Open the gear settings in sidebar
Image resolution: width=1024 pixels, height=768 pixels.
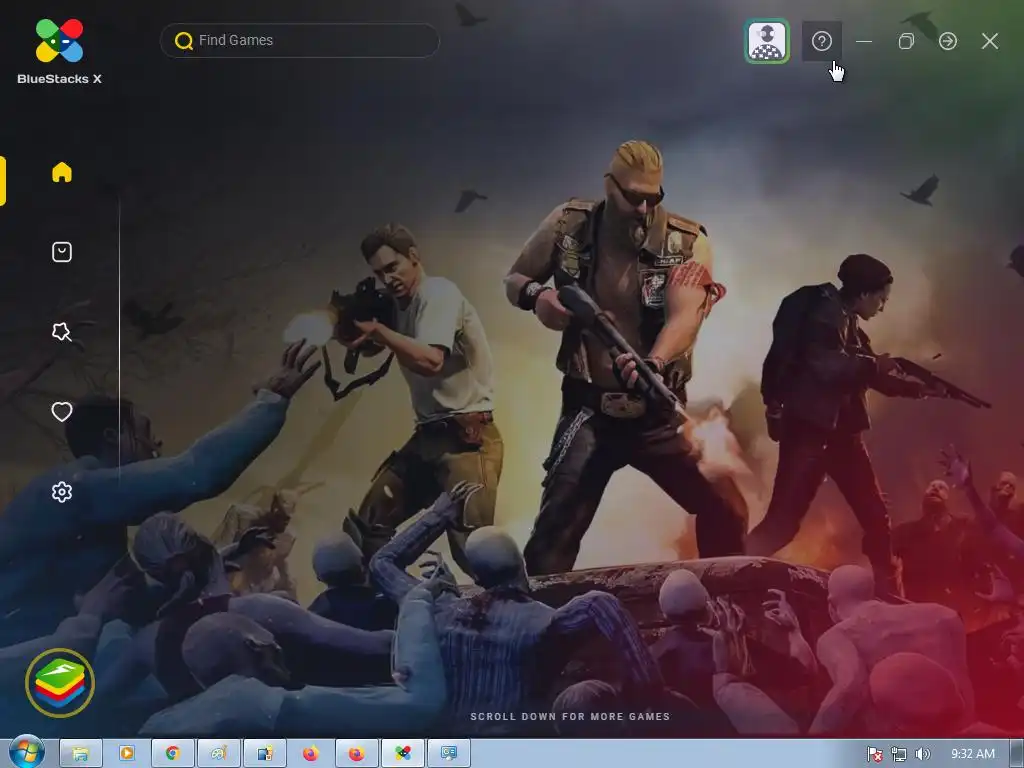pyautogui.click(x=62, y=492)
